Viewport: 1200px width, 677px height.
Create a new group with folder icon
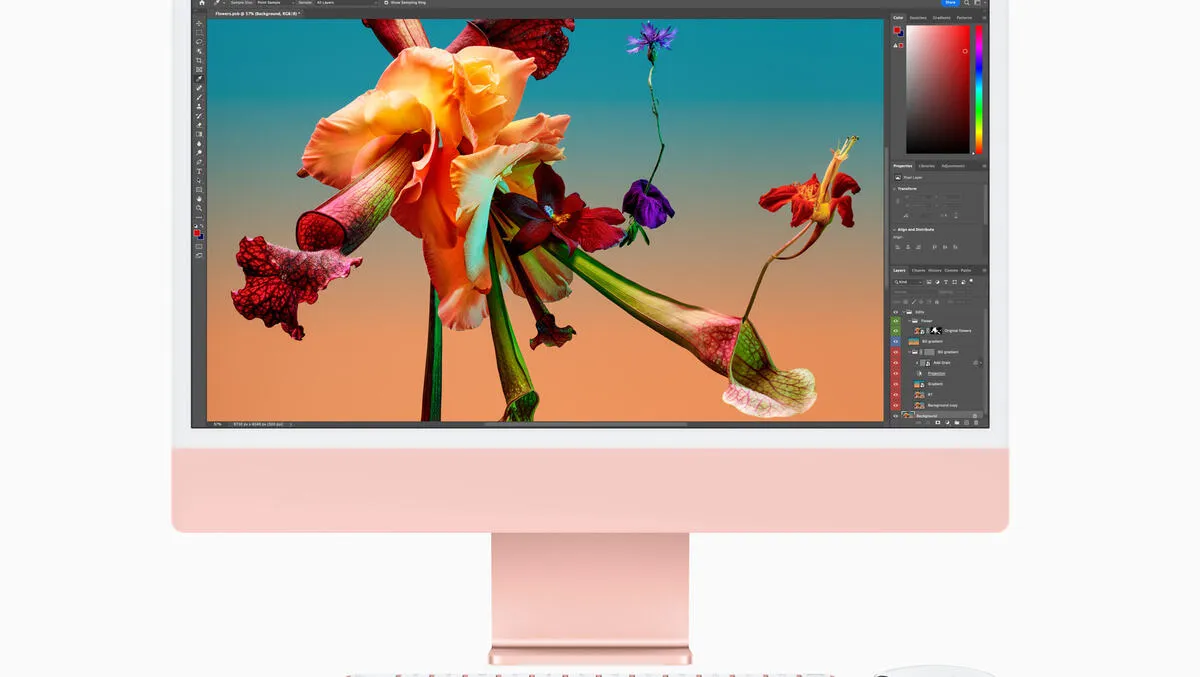[x=958, y=423]
